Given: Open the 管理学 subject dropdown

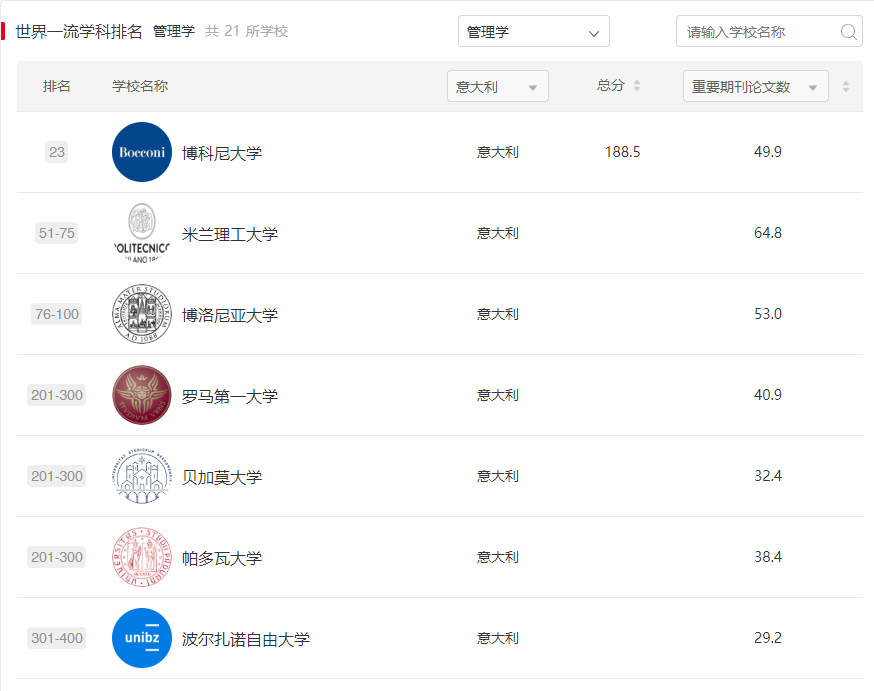Looking at the screenshot, I should [533, 31].
